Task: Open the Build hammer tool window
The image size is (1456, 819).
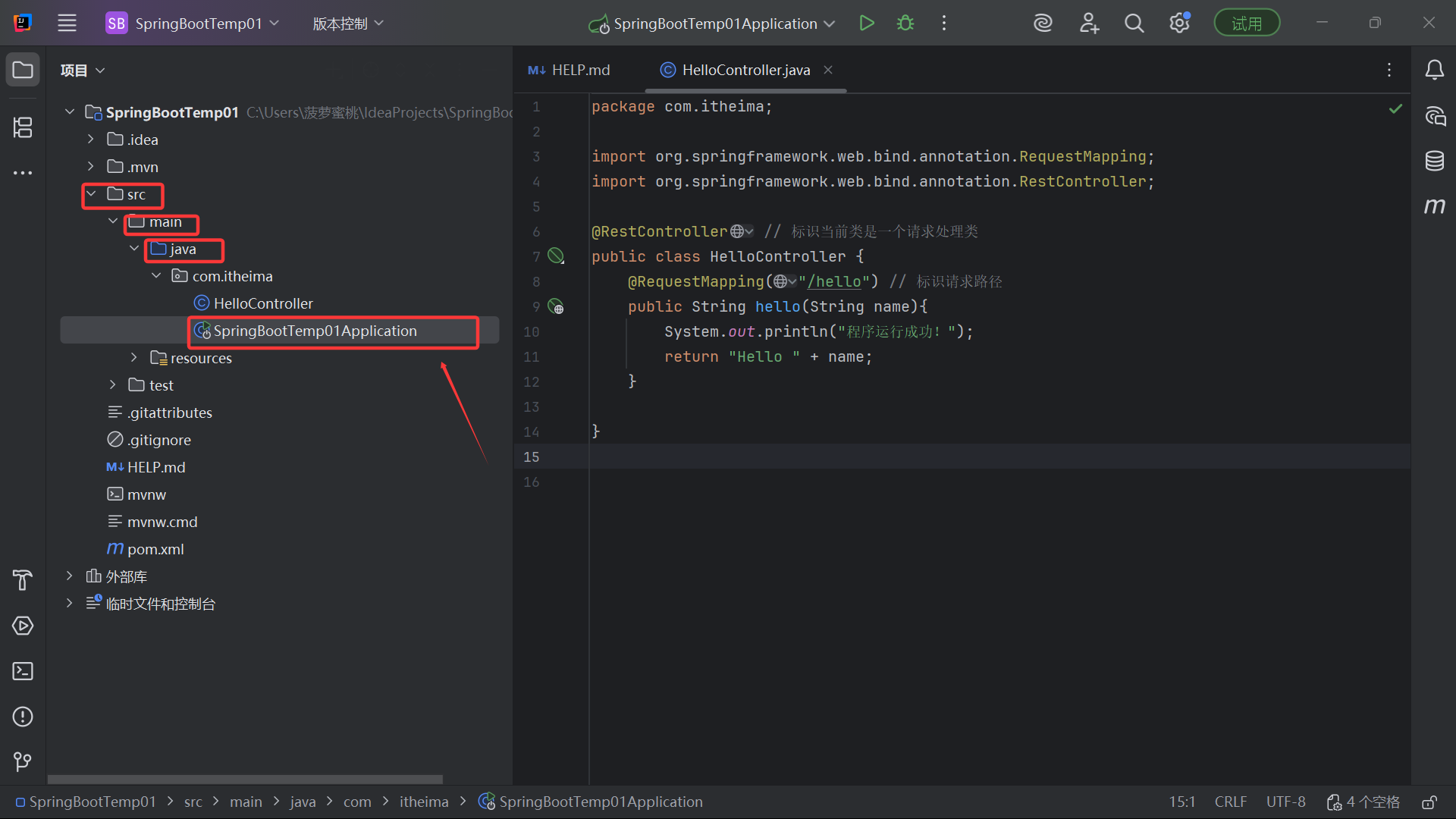Action: click(x=23, y=580)
